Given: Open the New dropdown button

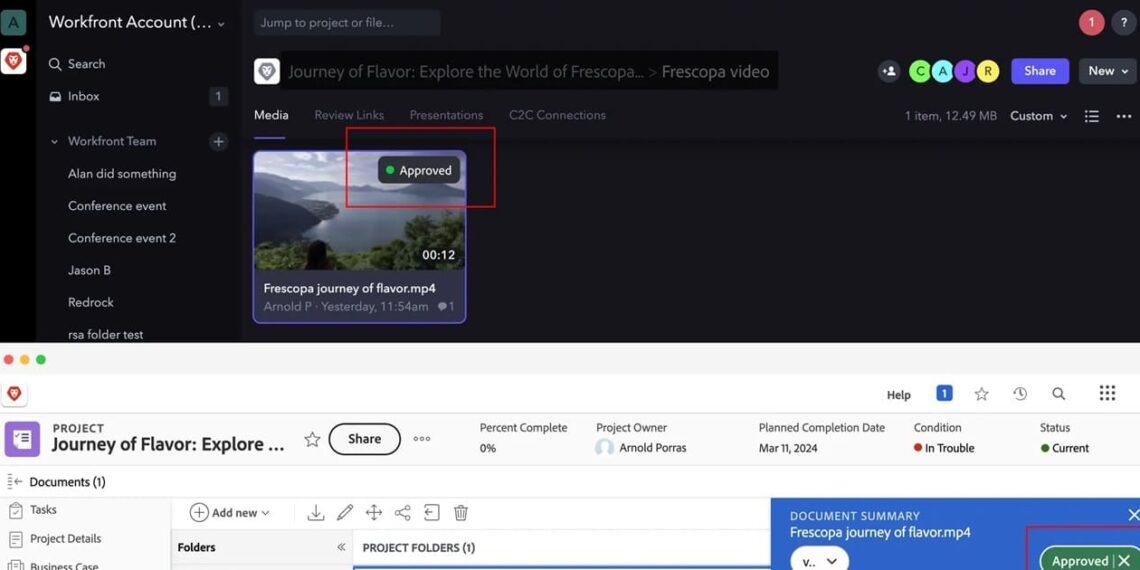Looking at the screenshot, I should click(x=1107, y=71).
